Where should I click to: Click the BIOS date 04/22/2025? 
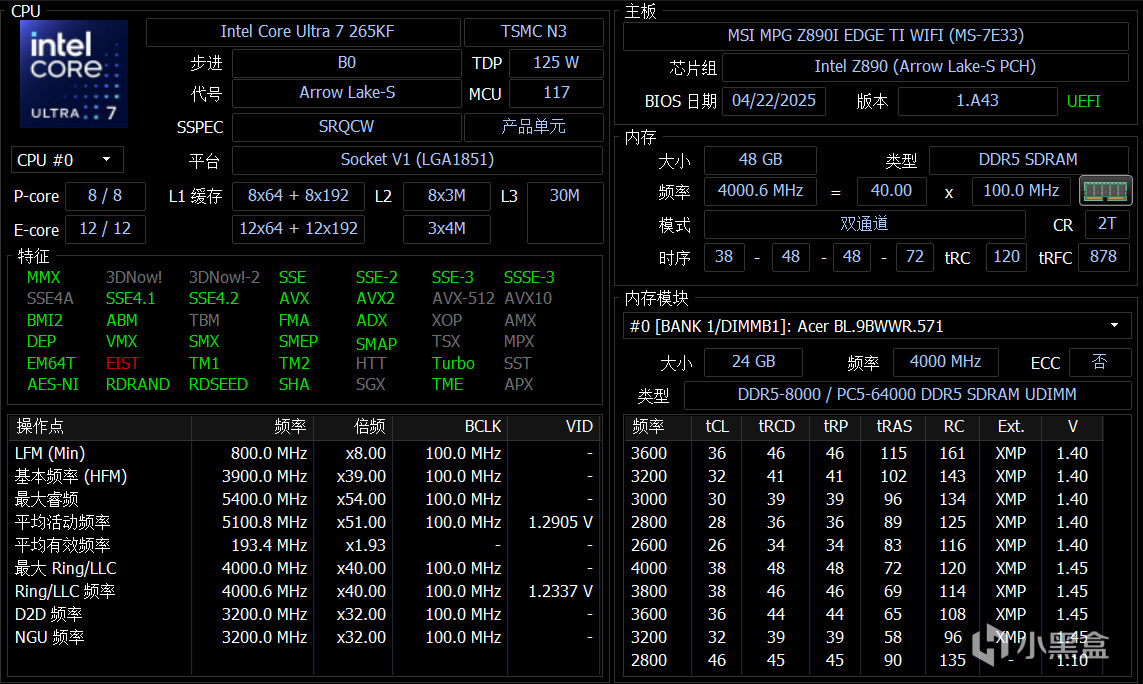click(x=773, y=101)
